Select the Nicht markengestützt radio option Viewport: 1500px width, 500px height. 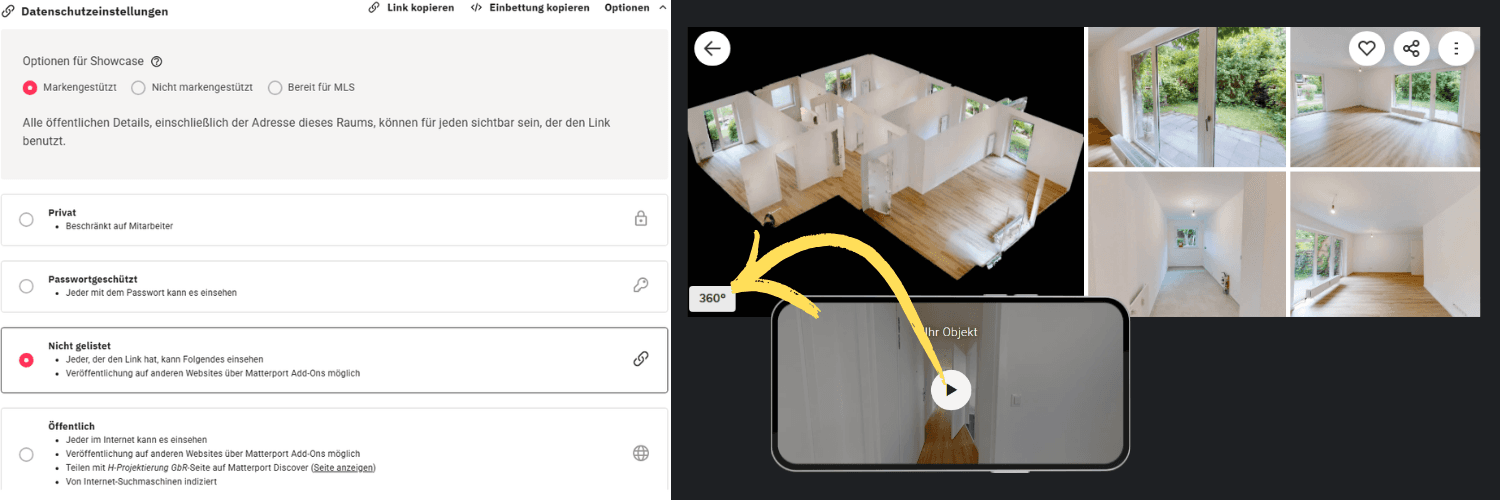coord(139,87)
